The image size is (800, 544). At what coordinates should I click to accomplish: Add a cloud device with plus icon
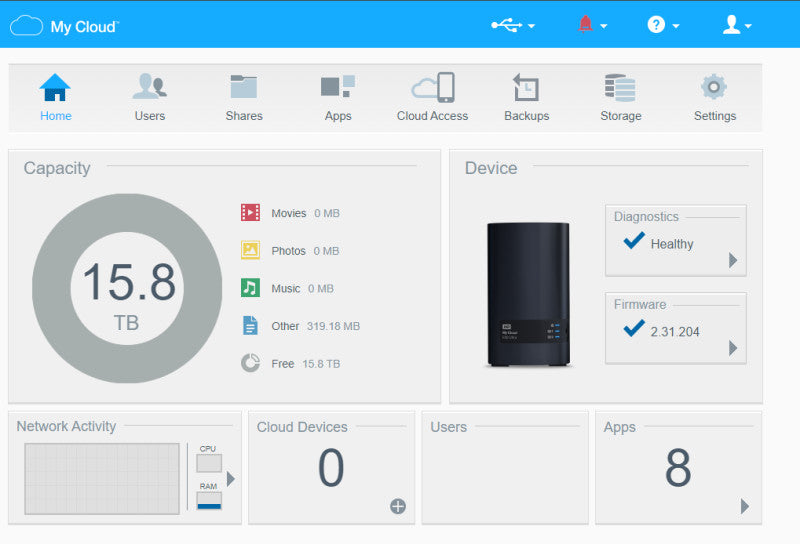[398, 506]
